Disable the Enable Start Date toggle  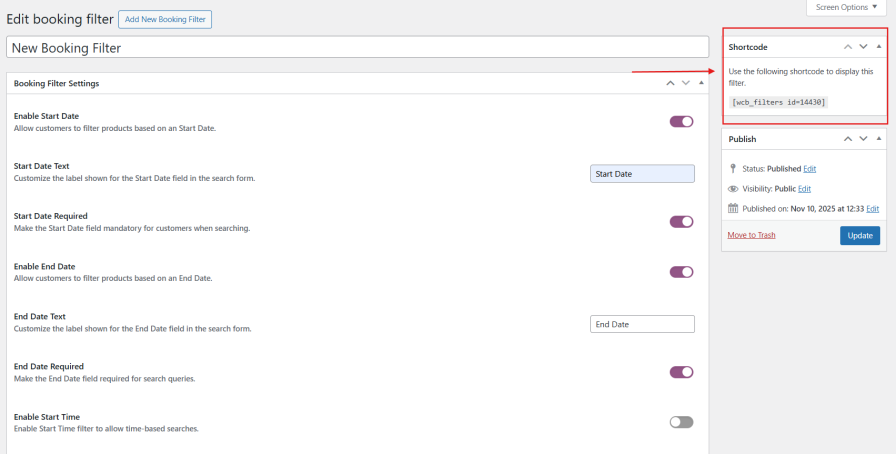pos(681,122)
